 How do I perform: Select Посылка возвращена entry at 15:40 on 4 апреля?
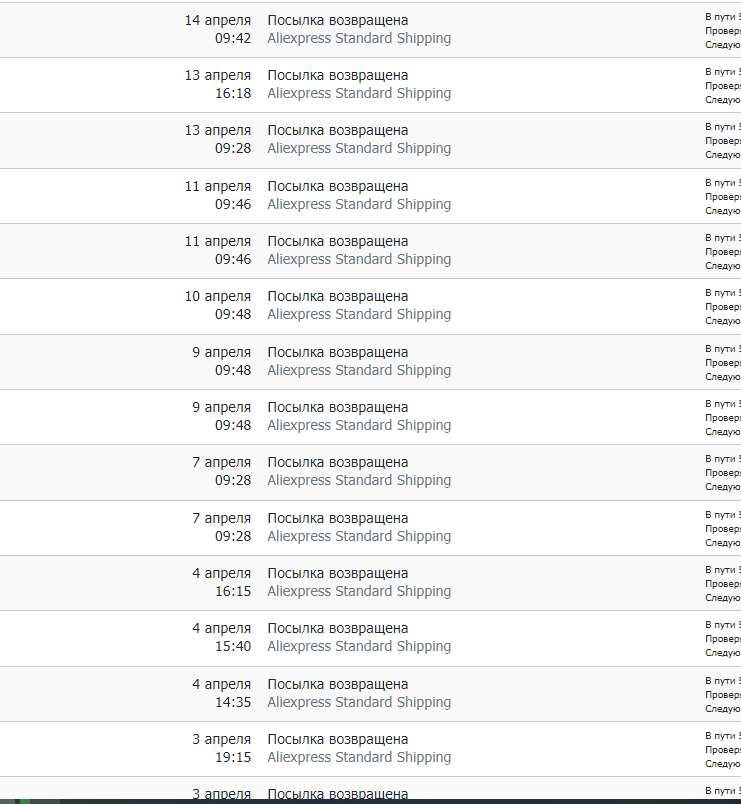370,638
